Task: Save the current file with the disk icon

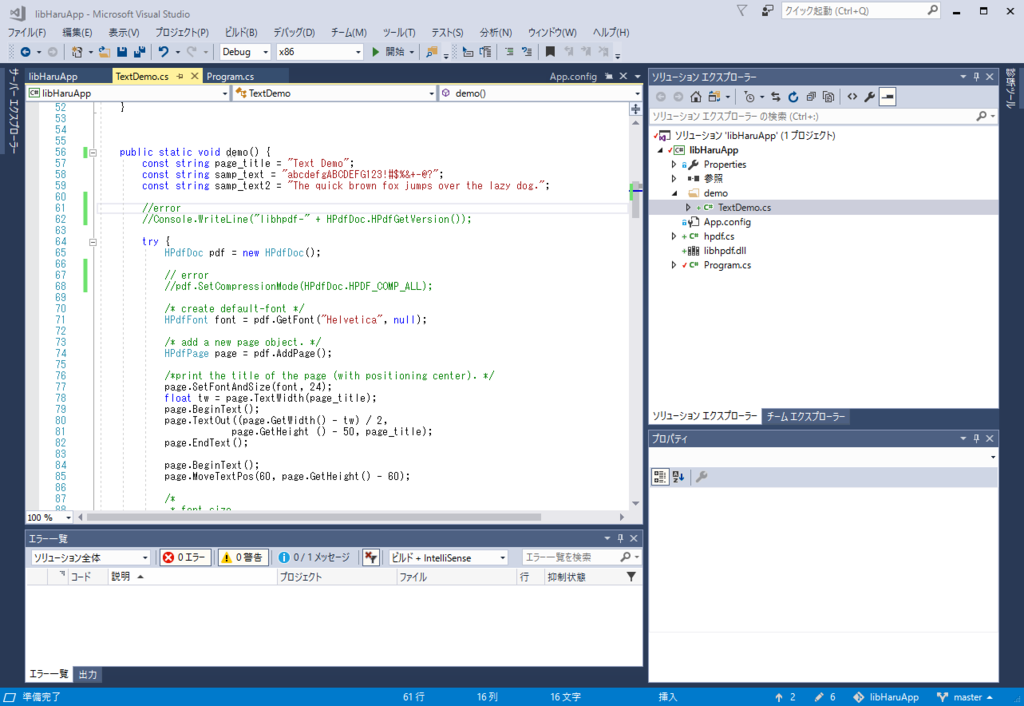Action: tap(122, 52)
